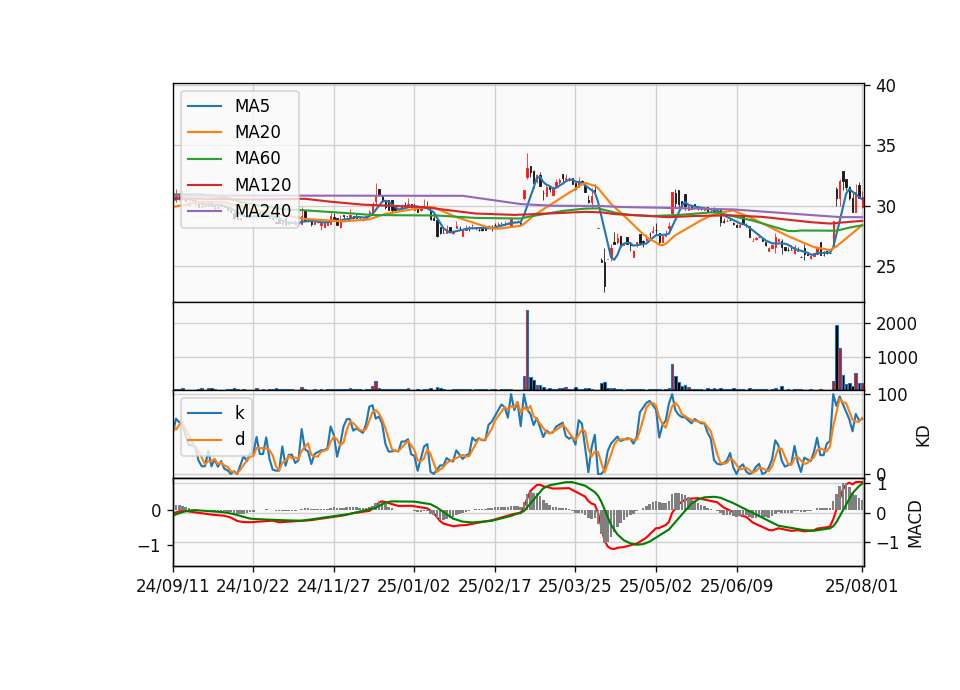Click the purple MA240 legend line sample
The width and height of the screenshot is (960, 690).
(x=204, y=211)
